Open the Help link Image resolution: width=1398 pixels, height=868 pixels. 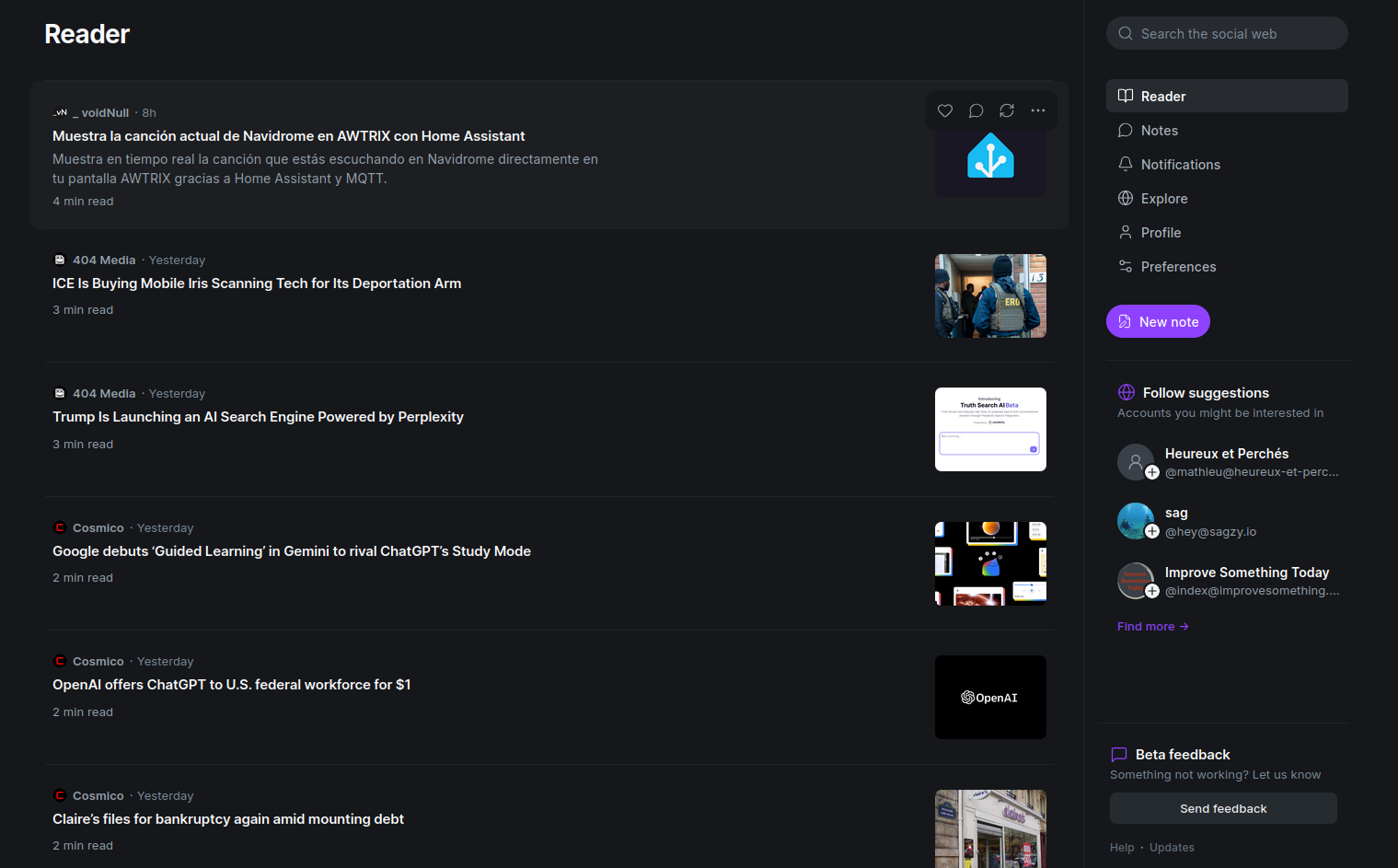click(1122, 847)
